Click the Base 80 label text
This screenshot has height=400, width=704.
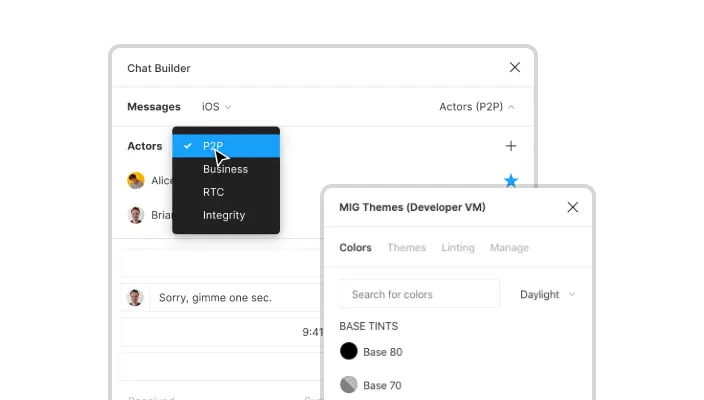[383, 352]
